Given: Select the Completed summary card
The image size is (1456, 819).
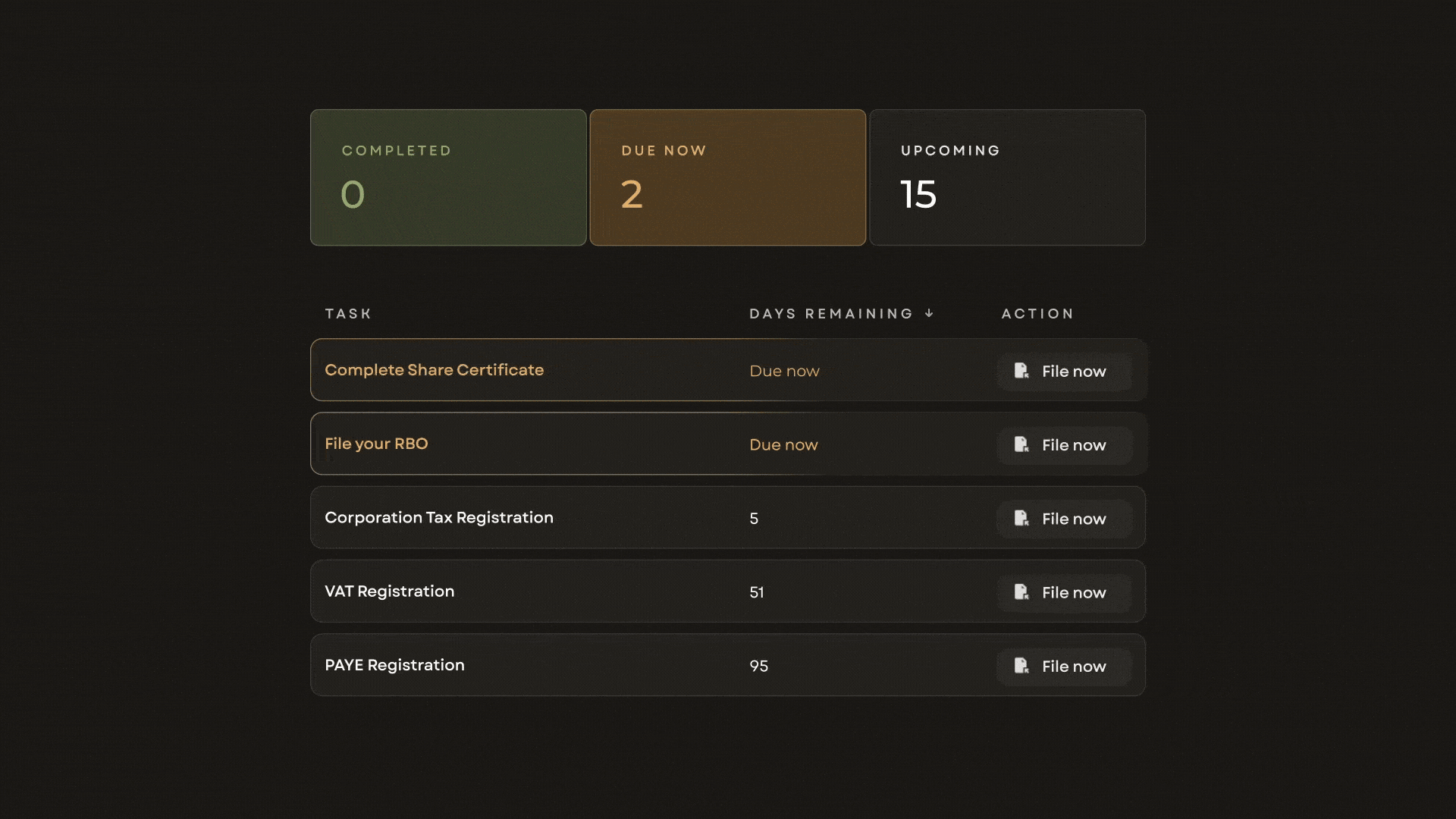Looking at the screenshot, I should [x=448, y=177].
